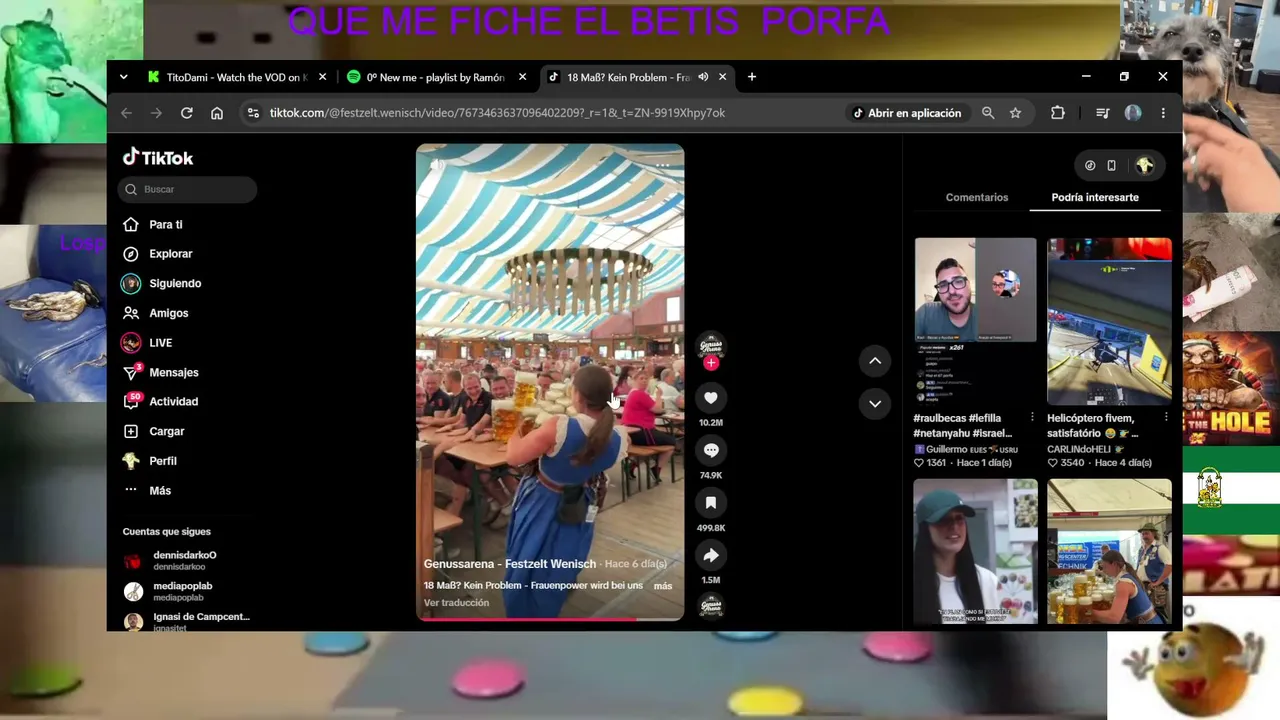Mute the TikTok tab audio icon
The width and height of the screenshot is (1280, 720).
click(703, 77)
